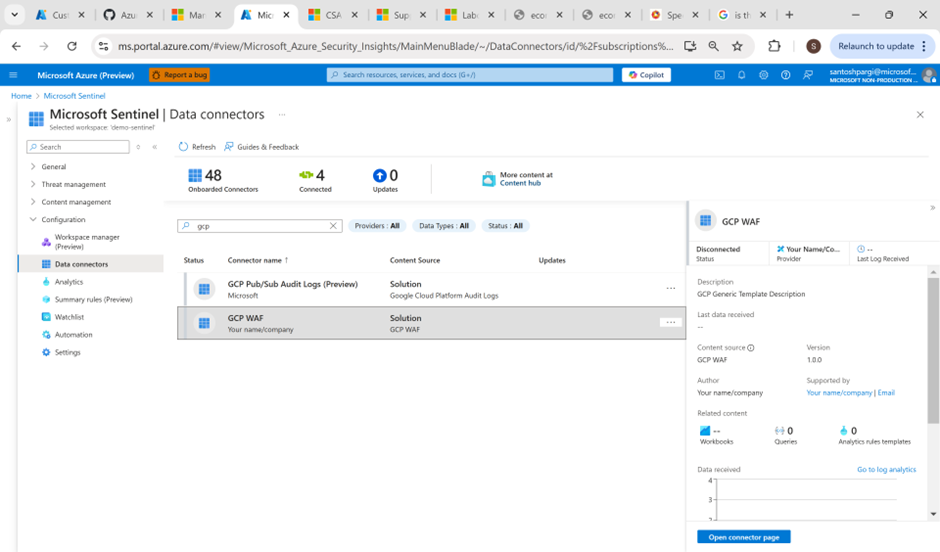The width and height of the screenshot is (940, 552).
Task: Select Data connectors in sidebar
Action: (x=91, y=264)
